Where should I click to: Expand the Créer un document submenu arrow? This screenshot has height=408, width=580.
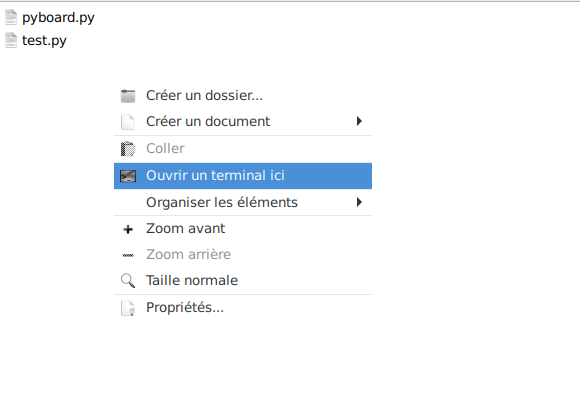pyautogui.click(x=359, y=121)
